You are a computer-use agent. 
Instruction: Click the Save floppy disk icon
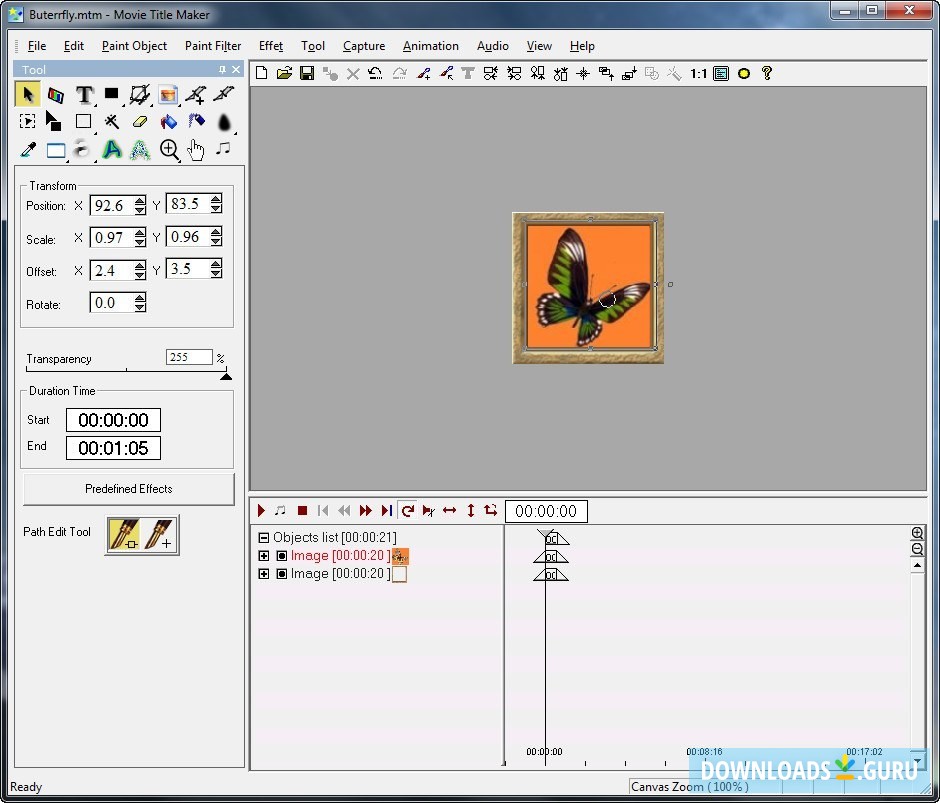[307, 73]
